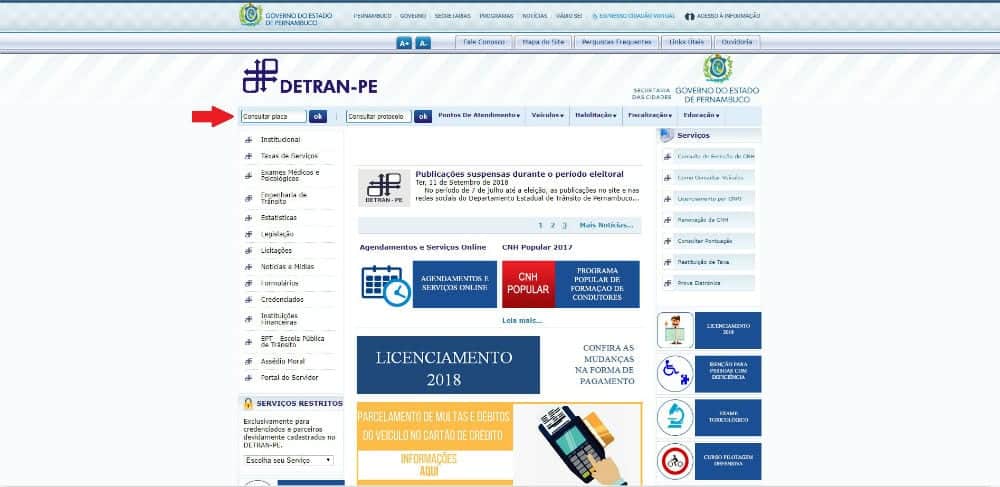Click the icon beside Legislação
The image size is (1000, 487).
coord(249,235)
